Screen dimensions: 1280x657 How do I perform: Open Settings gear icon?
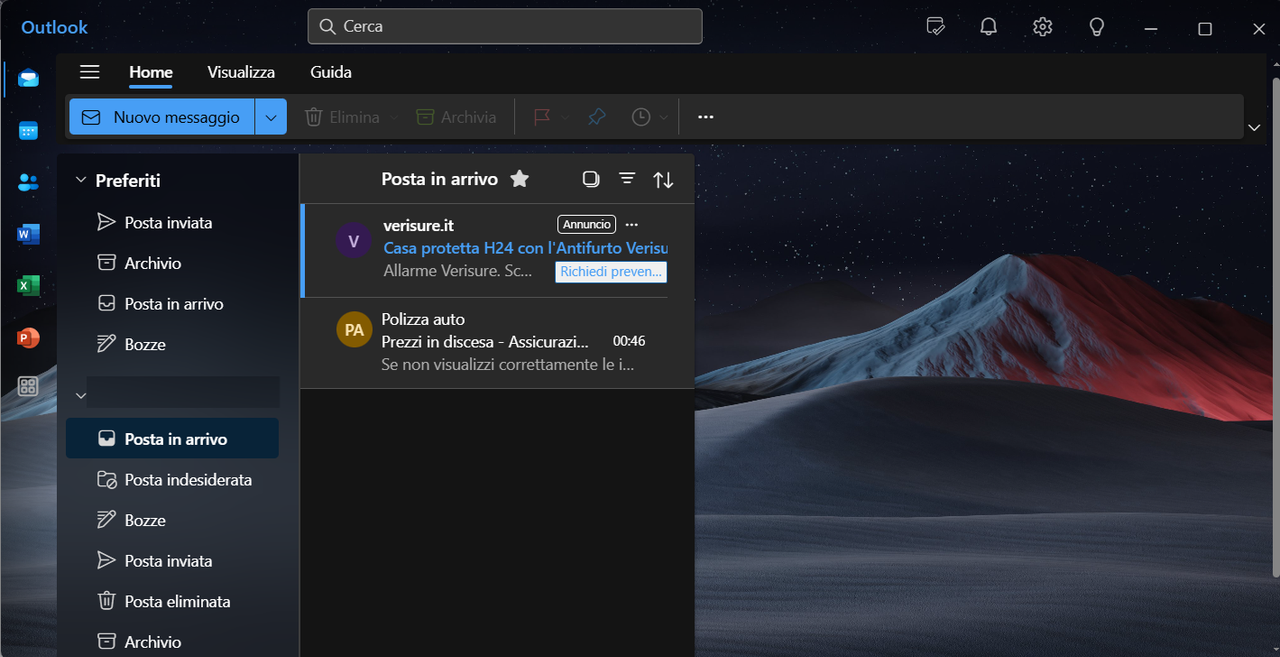coord(1043,27)
